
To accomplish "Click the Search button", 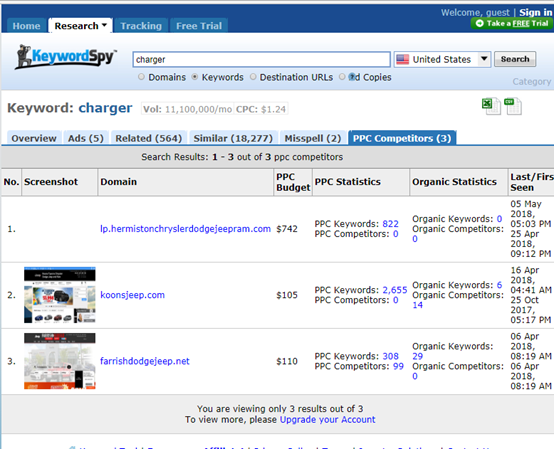I will 515,59.
